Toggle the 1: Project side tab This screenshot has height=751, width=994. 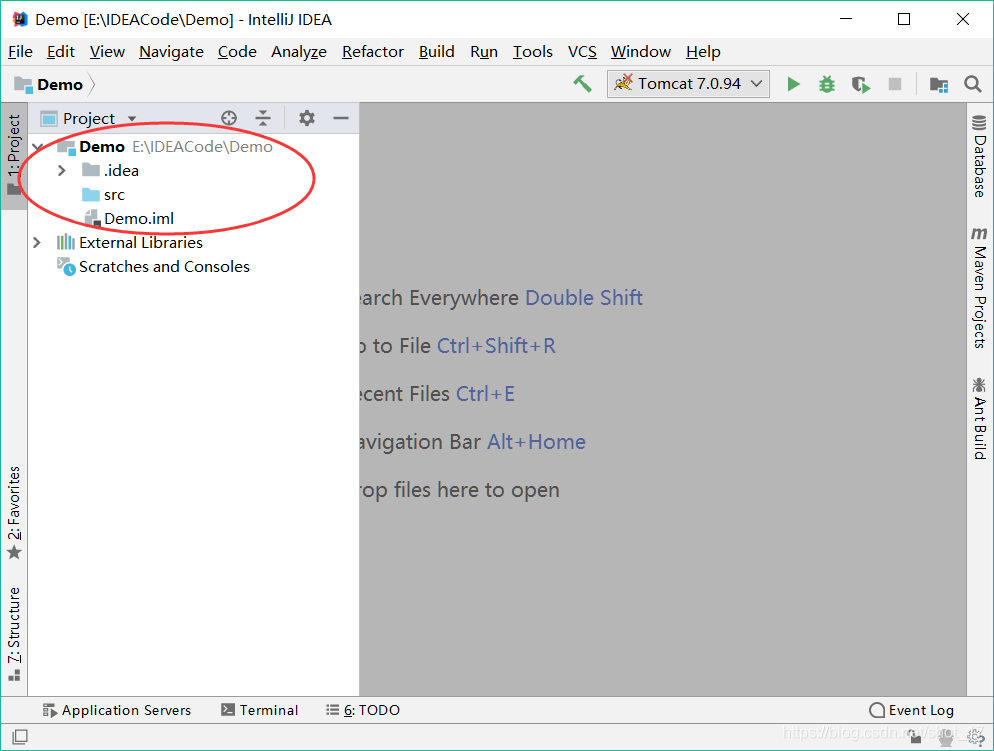[14, 155]
